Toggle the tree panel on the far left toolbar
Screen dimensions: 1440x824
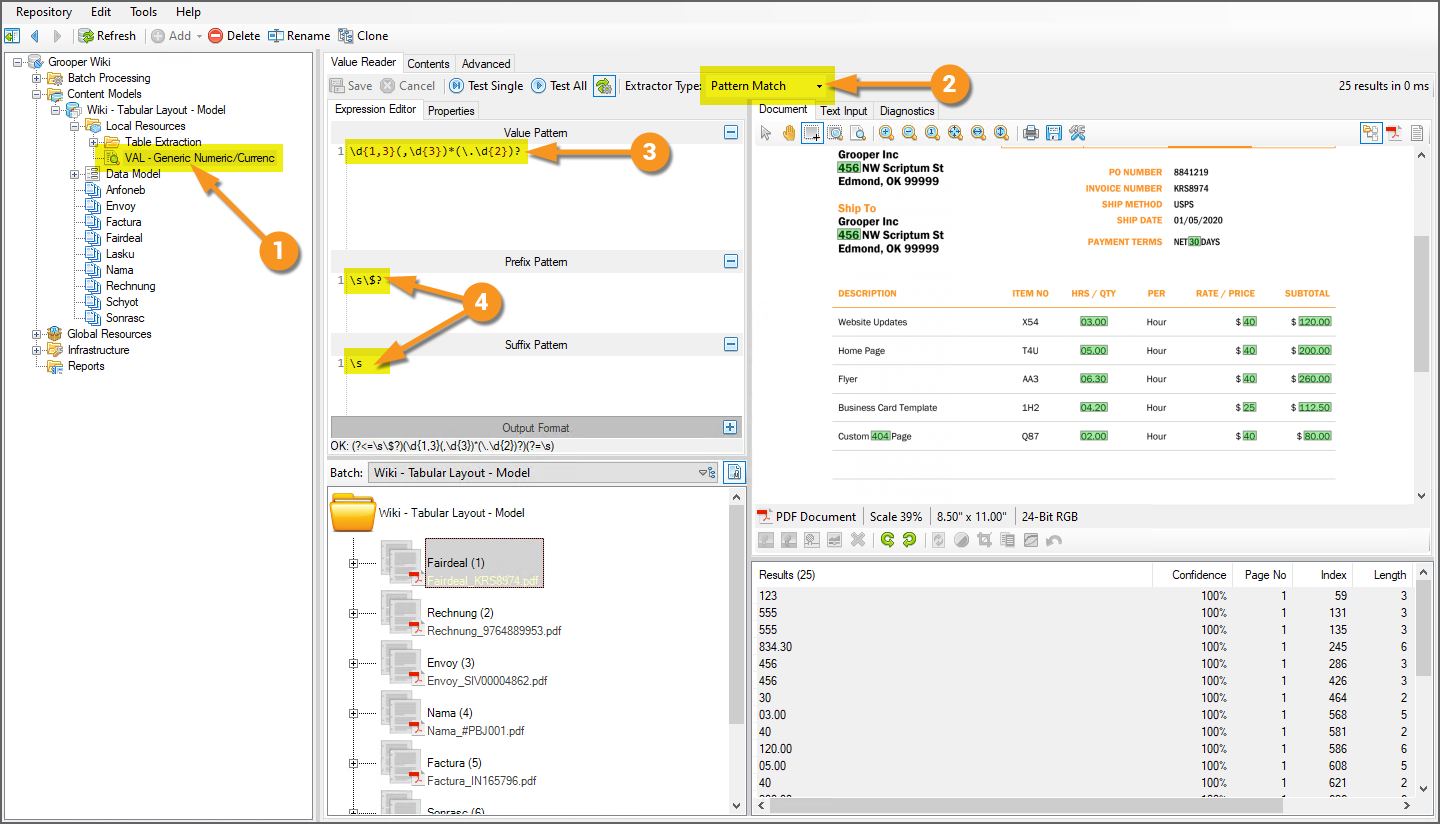click(x=13, y=36)
